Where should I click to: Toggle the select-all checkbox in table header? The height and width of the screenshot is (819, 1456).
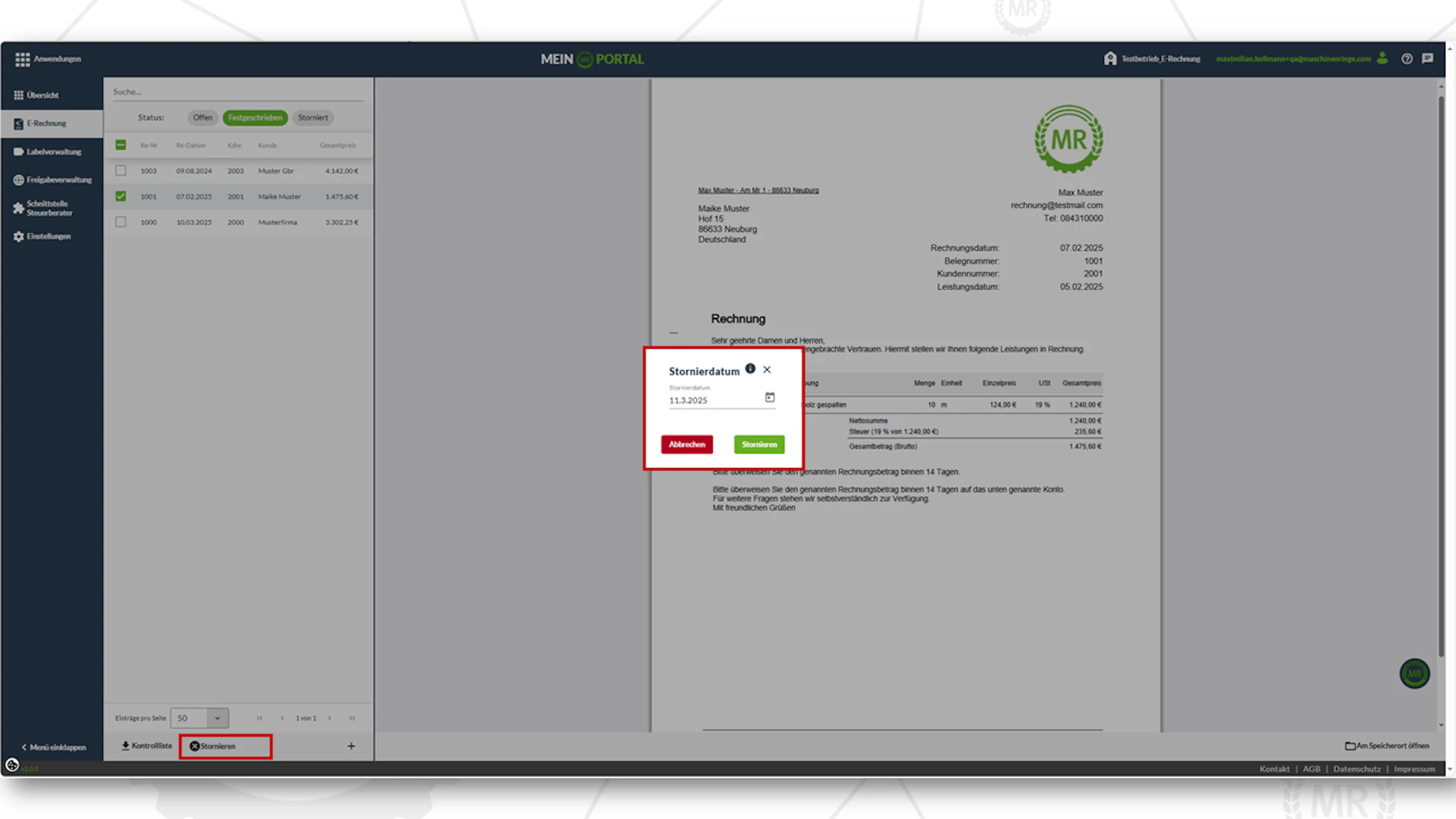pos(121,145)
